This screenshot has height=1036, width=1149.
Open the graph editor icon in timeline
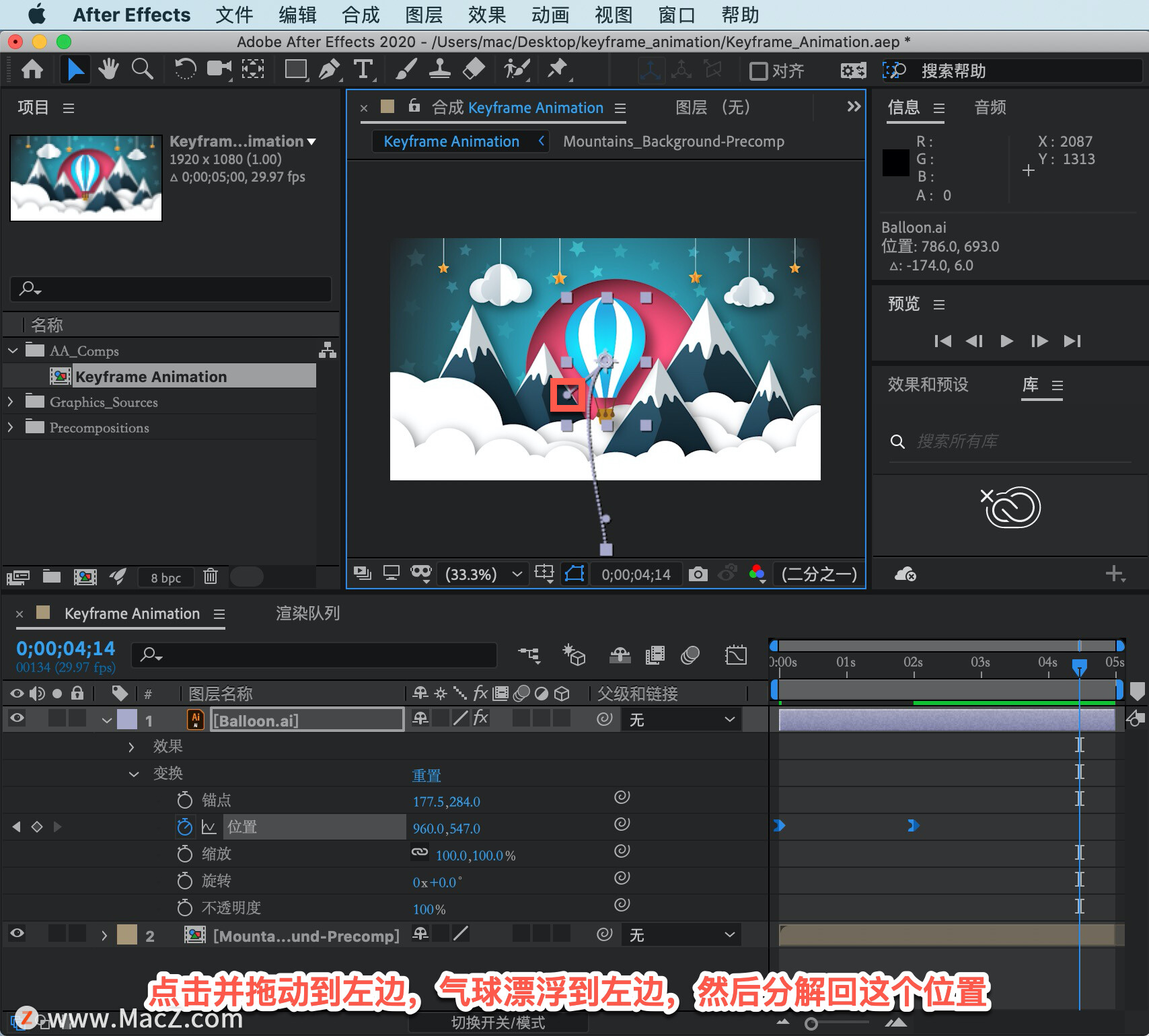[736, 655]
